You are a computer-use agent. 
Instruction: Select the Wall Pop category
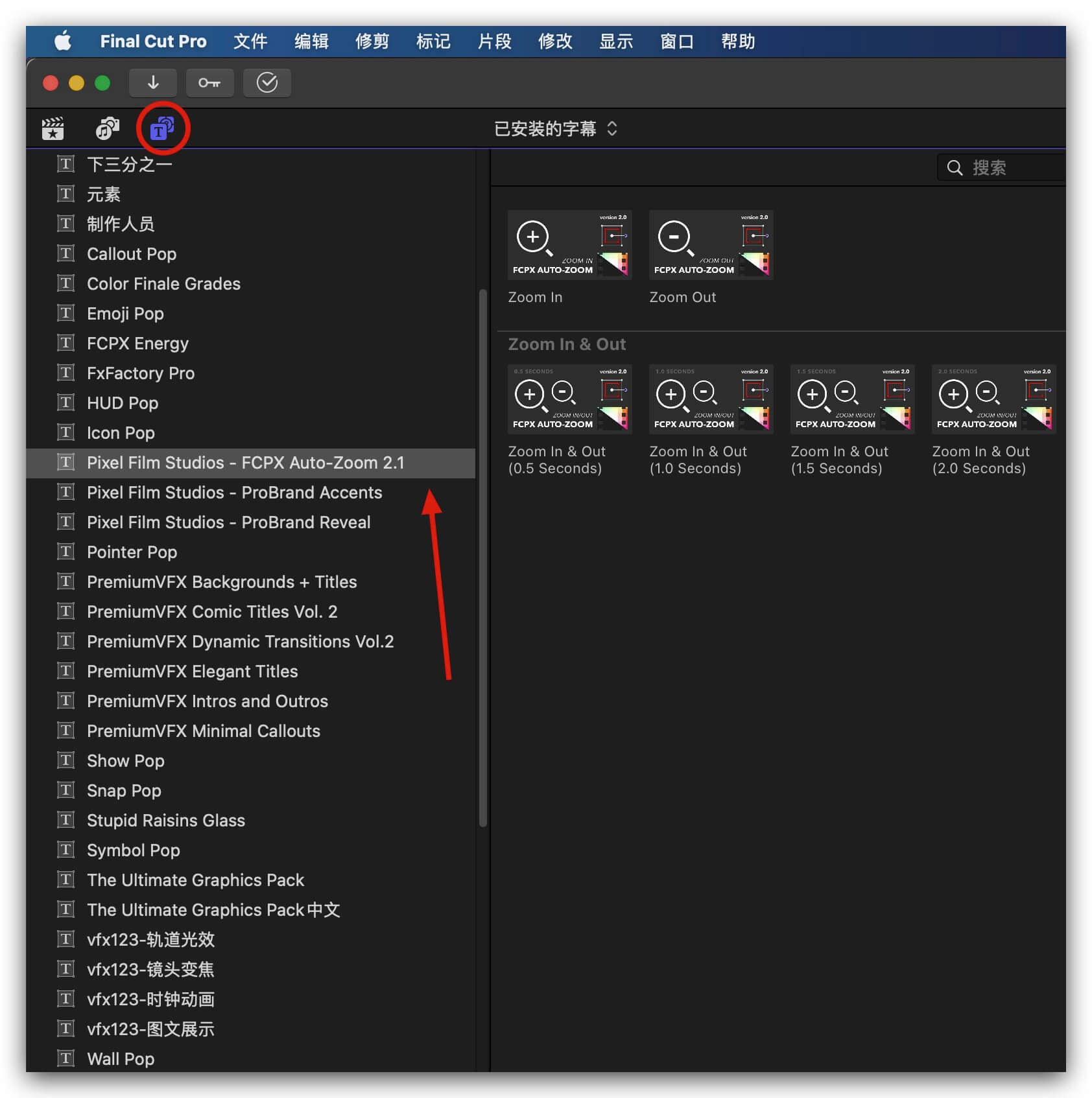click(250, 1058)
